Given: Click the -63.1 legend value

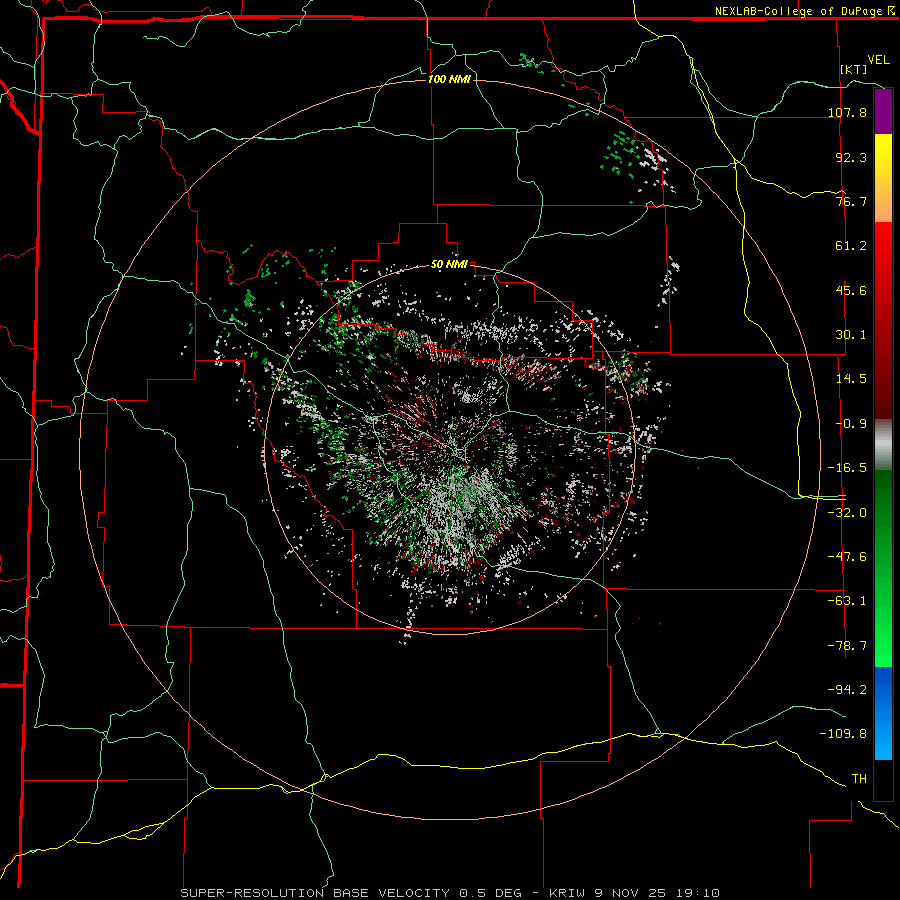Looking at the screenshot, I should coord(847,601).
